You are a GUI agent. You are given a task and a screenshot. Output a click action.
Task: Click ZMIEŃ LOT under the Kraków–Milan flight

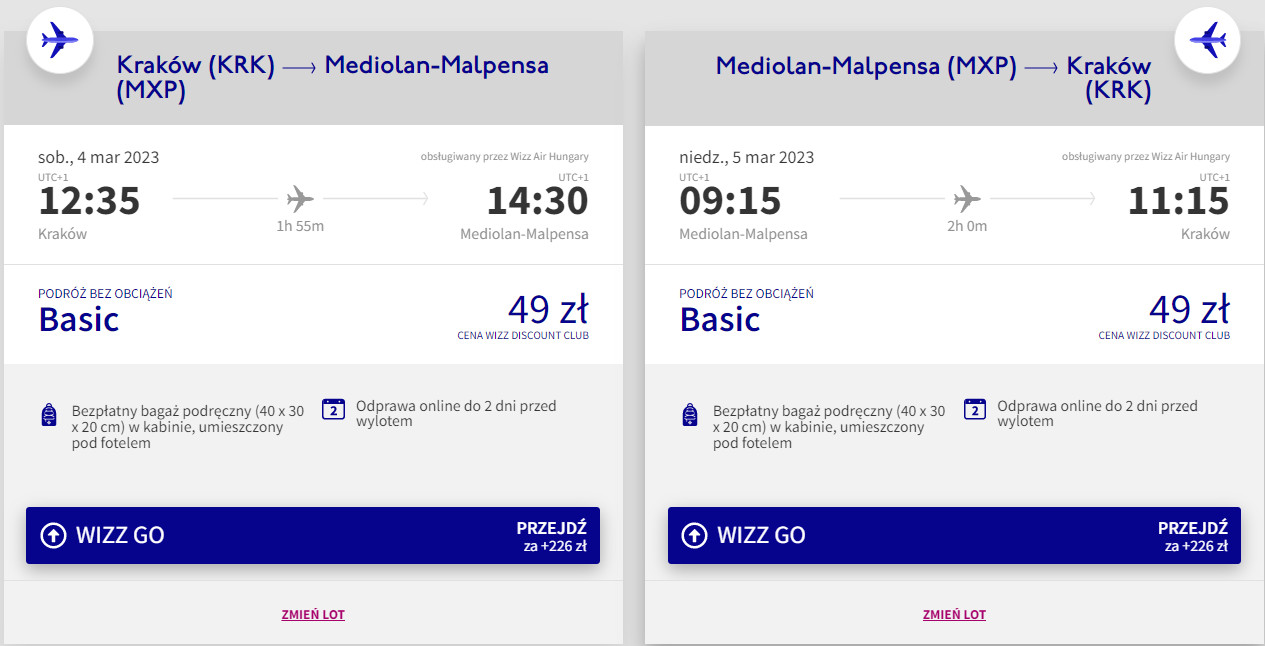pyautogui.click(x=313, y=615)
